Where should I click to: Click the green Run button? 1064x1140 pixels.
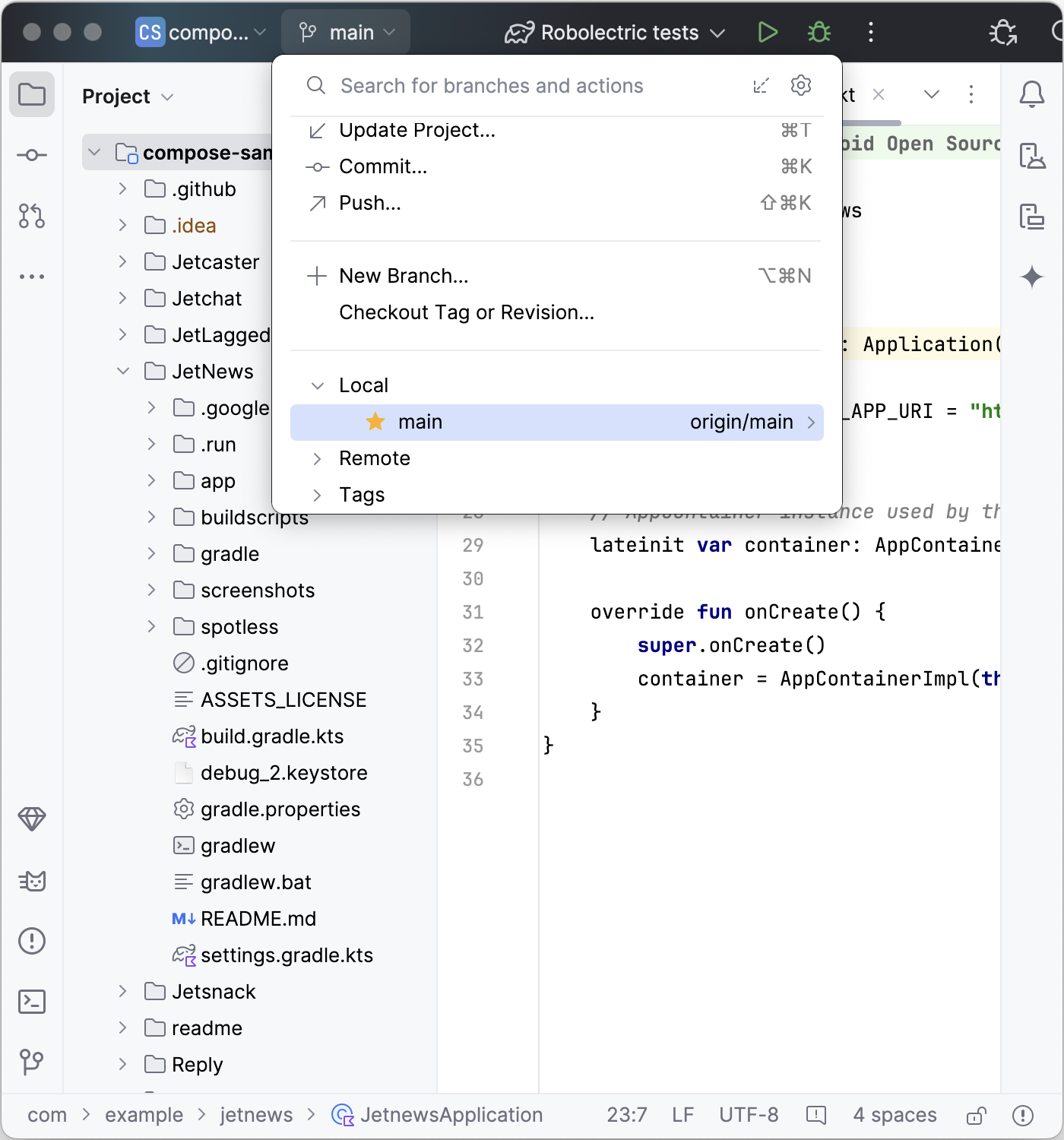pyautogui.click(x=768, y=33)
